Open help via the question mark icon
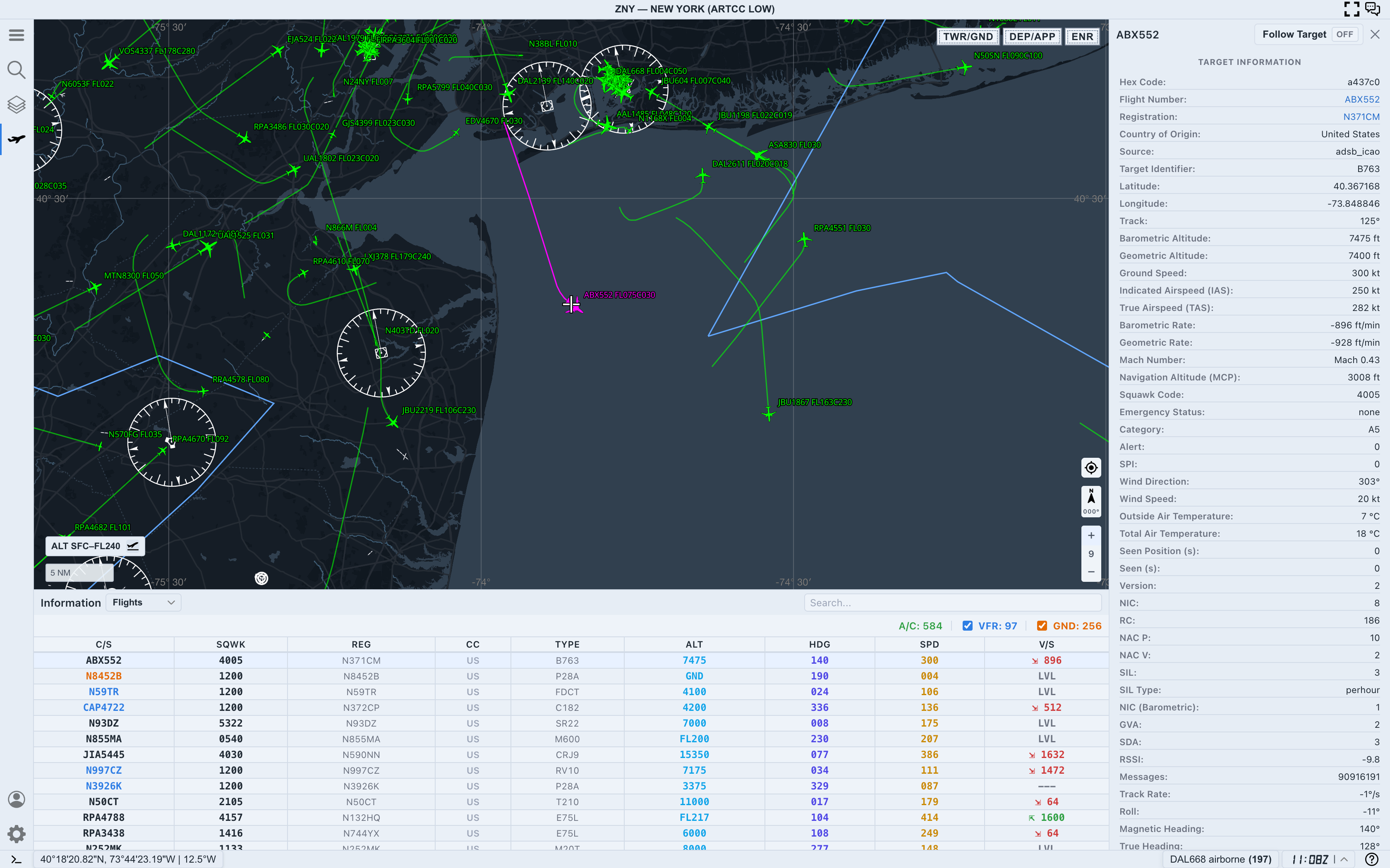This screenshot has width=1390, height=868. [x=1372, y=859]
